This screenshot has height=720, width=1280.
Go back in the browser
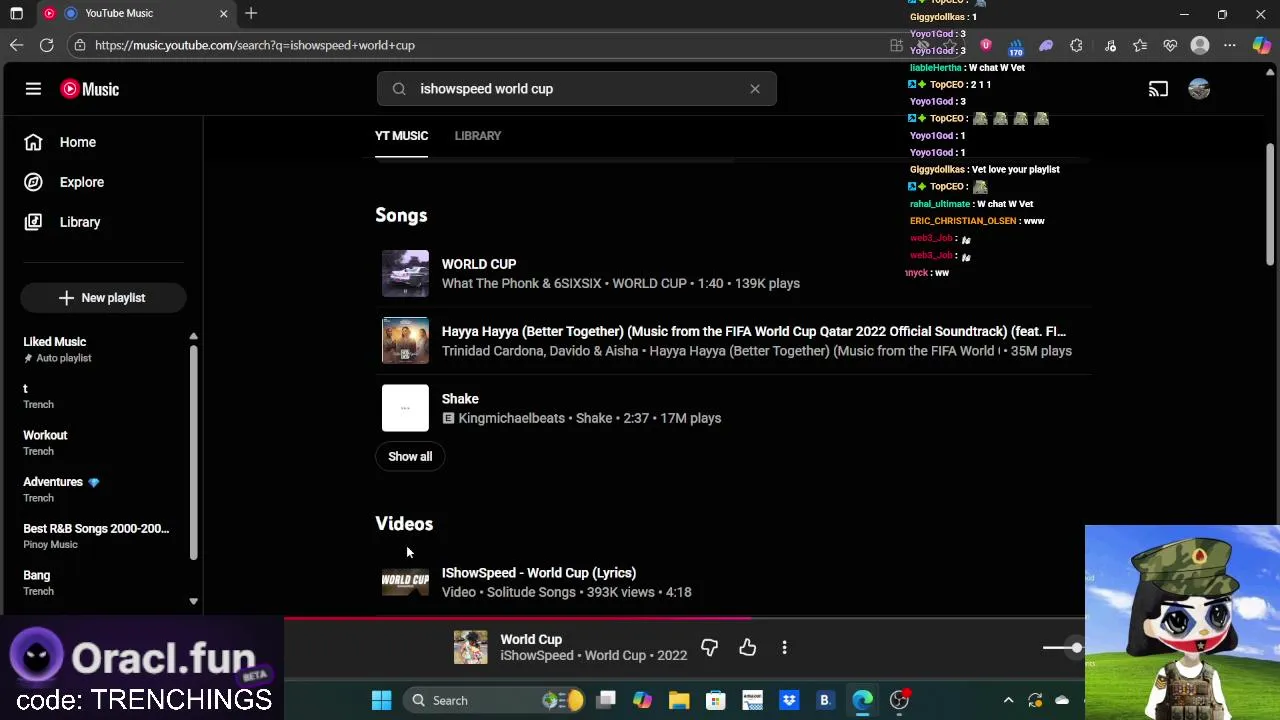[x=16, y=45]
